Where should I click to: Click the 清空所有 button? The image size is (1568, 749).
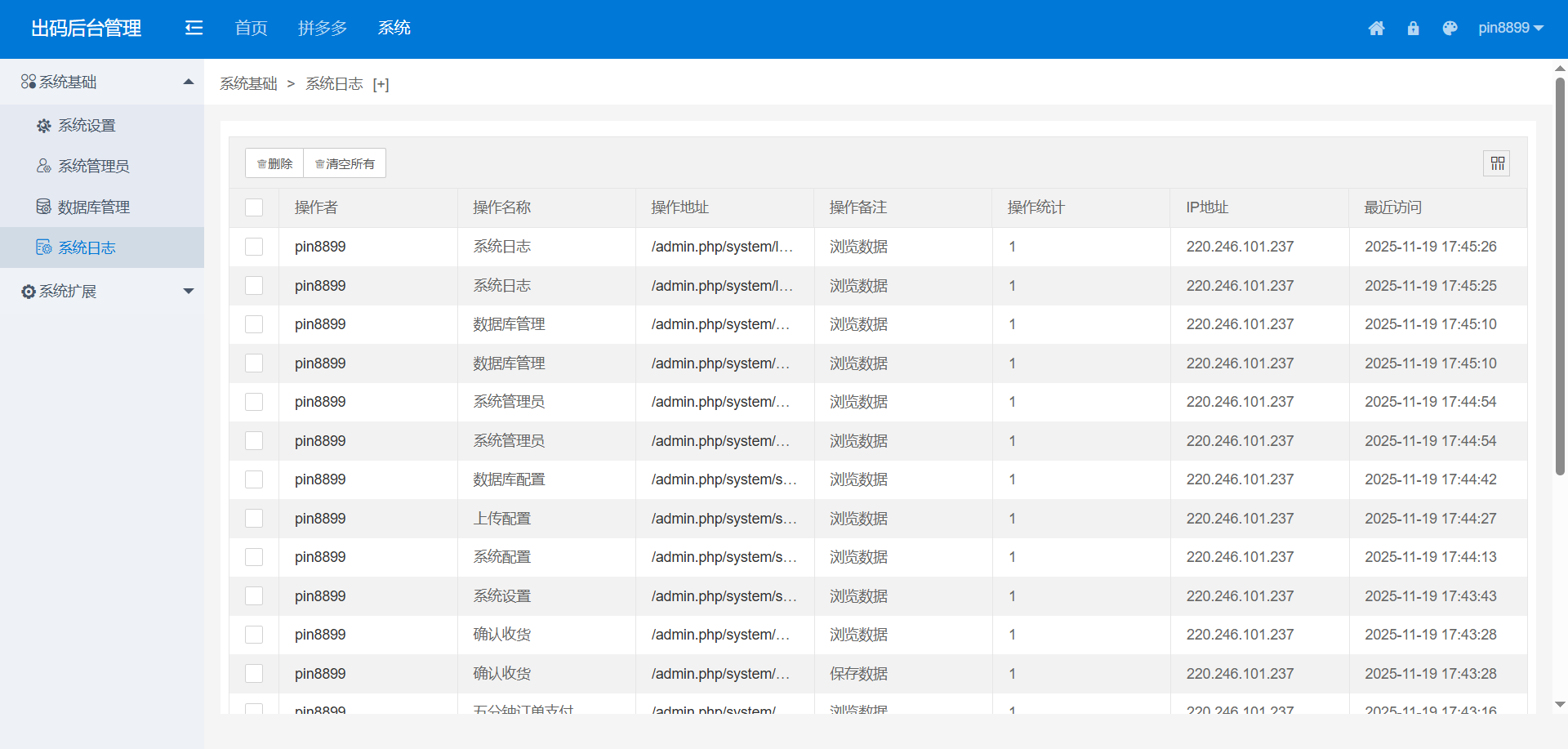pos(345,163)
